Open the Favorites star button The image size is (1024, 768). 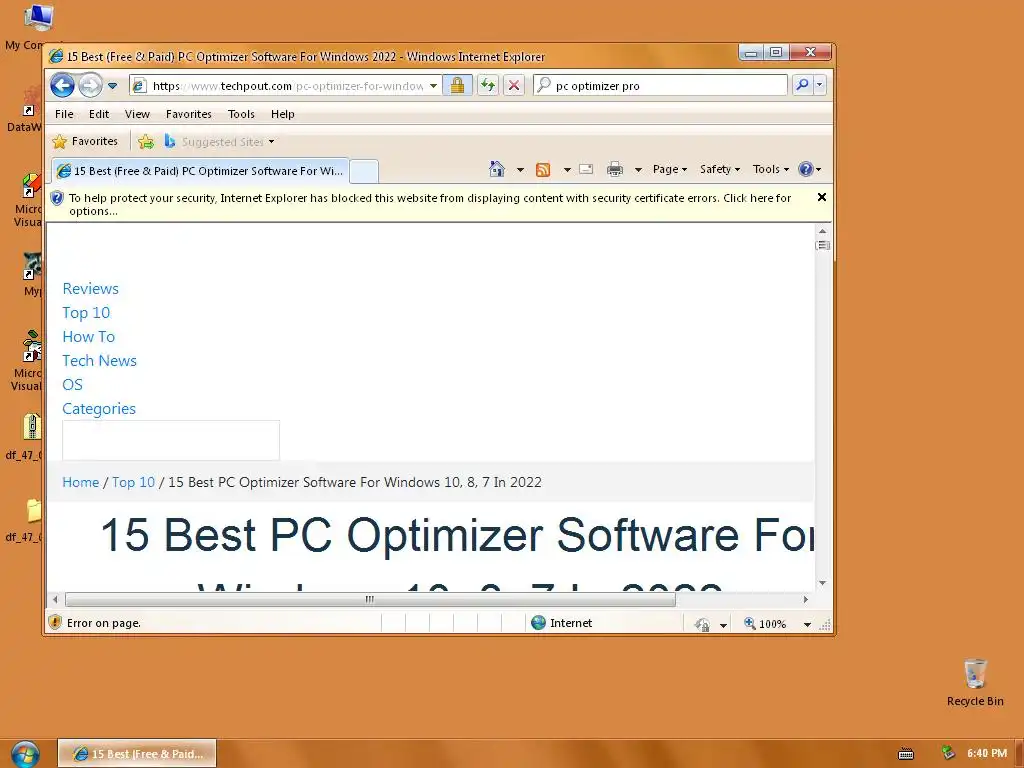point(86,141)
